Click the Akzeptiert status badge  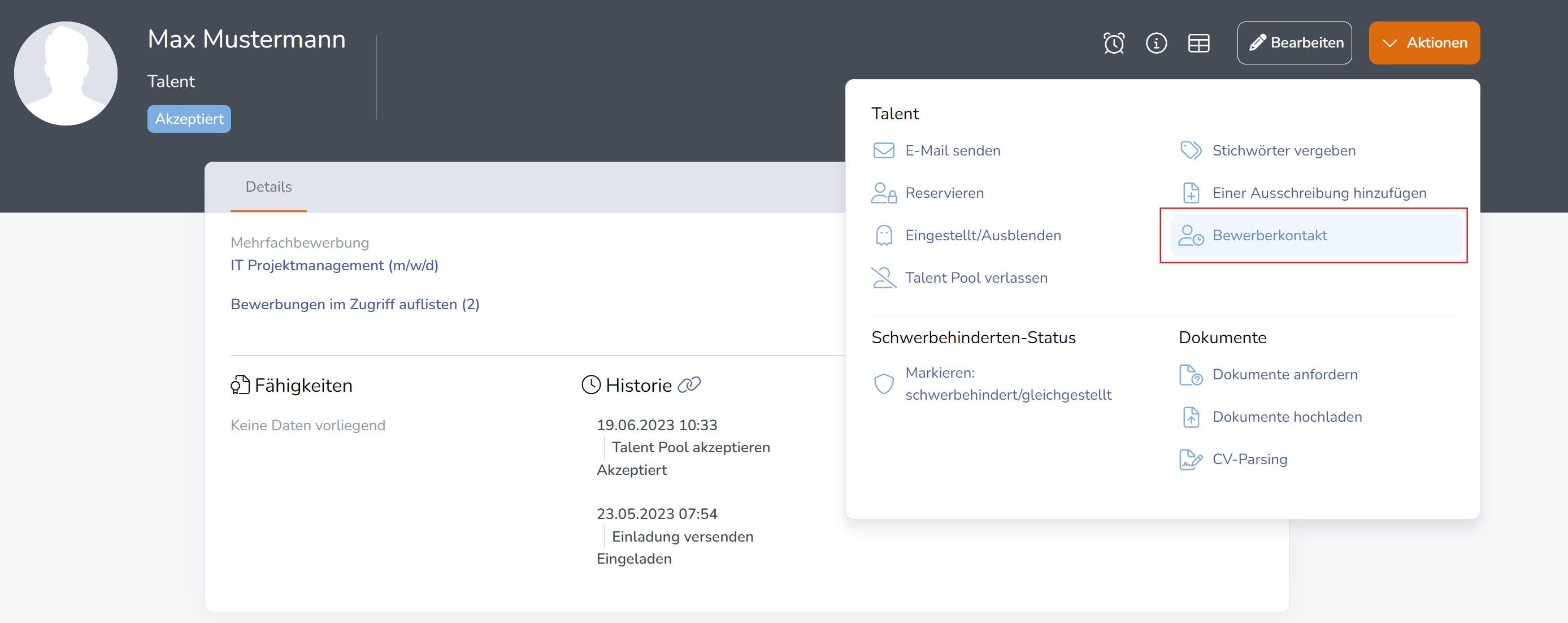coord(189,119)
